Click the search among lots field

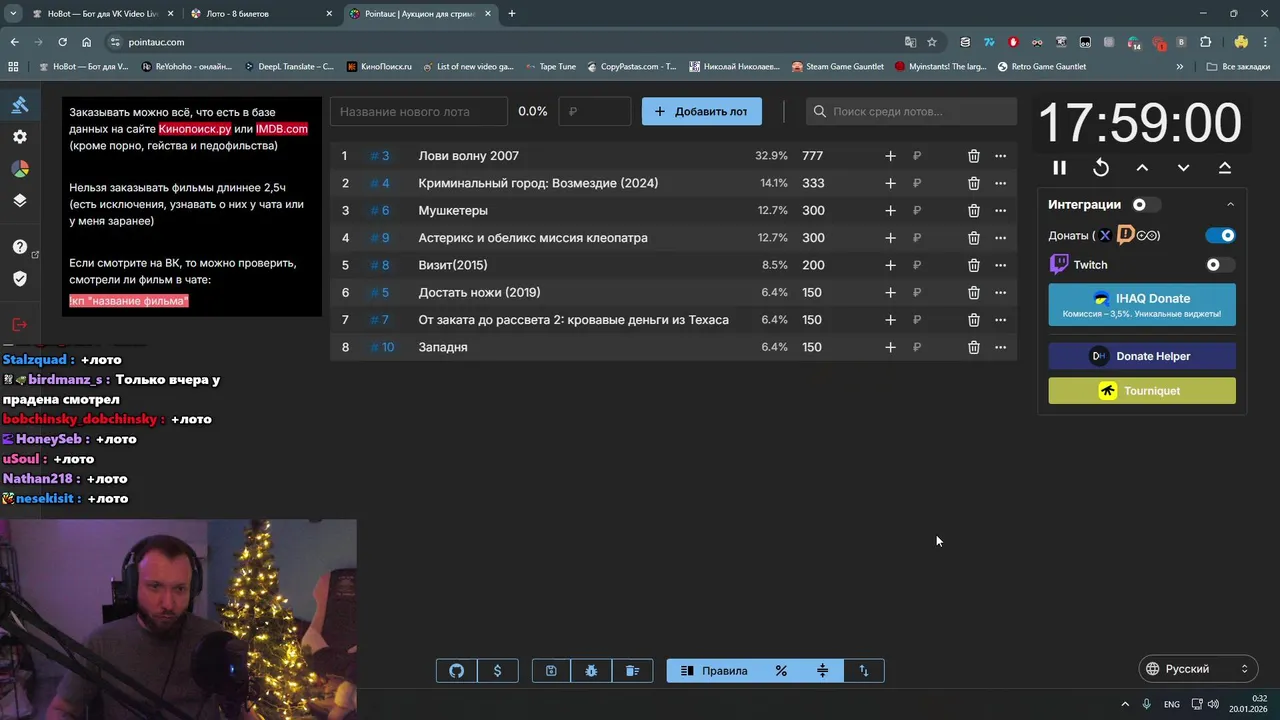click(x=911, y=112)
